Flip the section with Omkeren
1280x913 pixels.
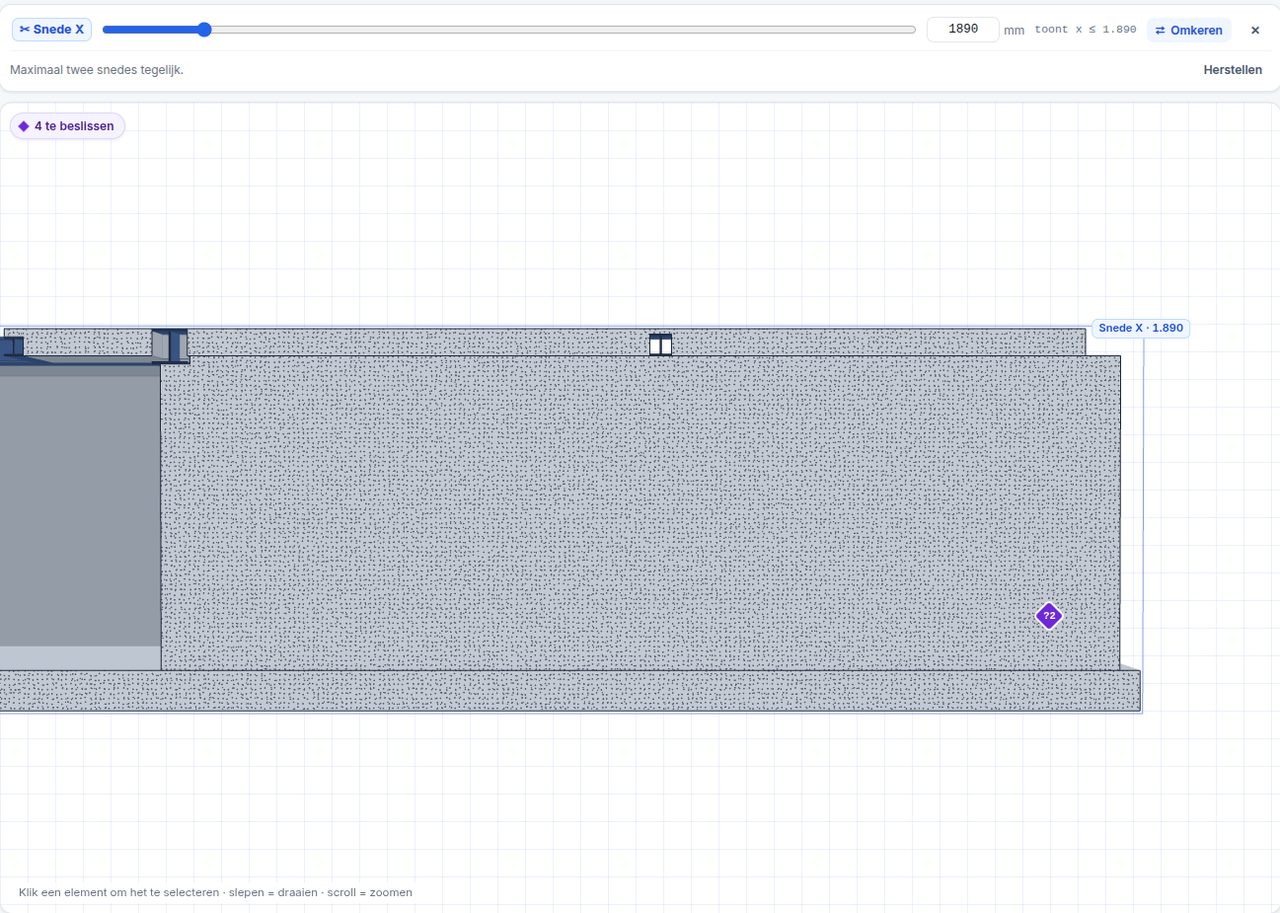1189,30
